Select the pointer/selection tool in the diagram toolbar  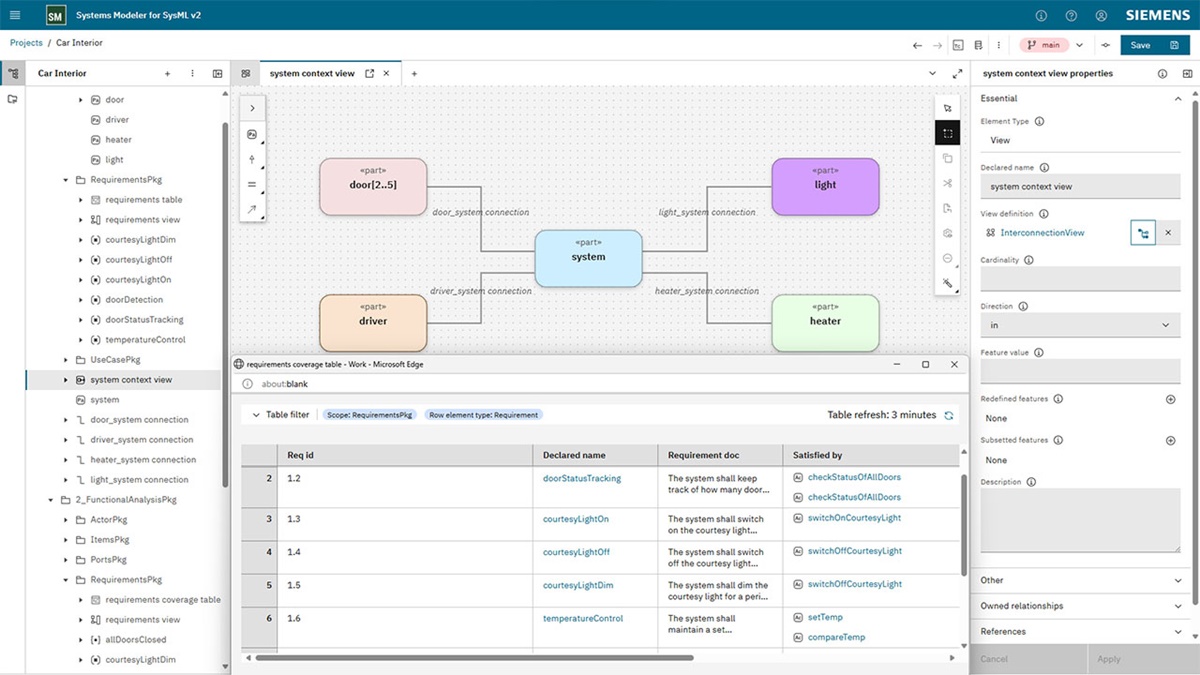pyautogui.click(x=947, y=107)
